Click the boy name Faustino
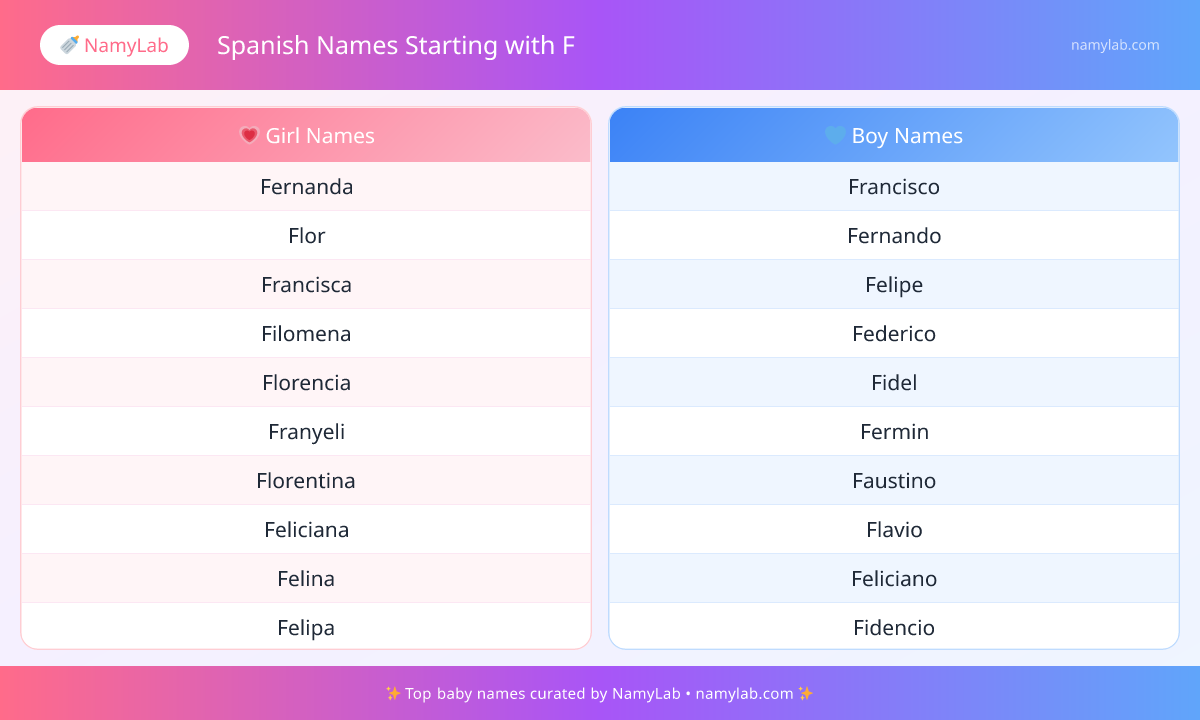 [894, 481]
